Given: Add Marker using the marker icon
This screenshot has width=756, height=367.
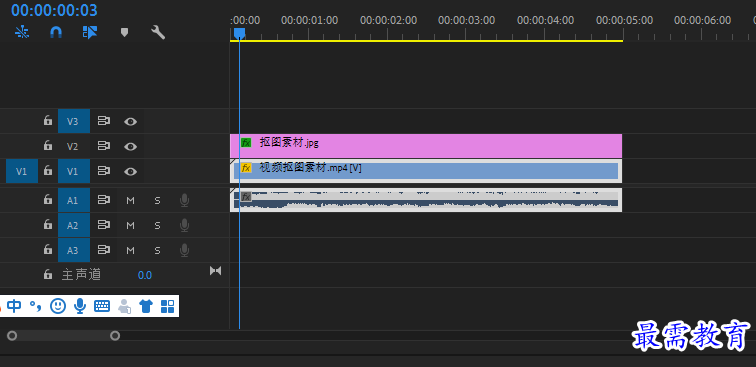Looking at the screenshot, I should (x=124, y=32).
